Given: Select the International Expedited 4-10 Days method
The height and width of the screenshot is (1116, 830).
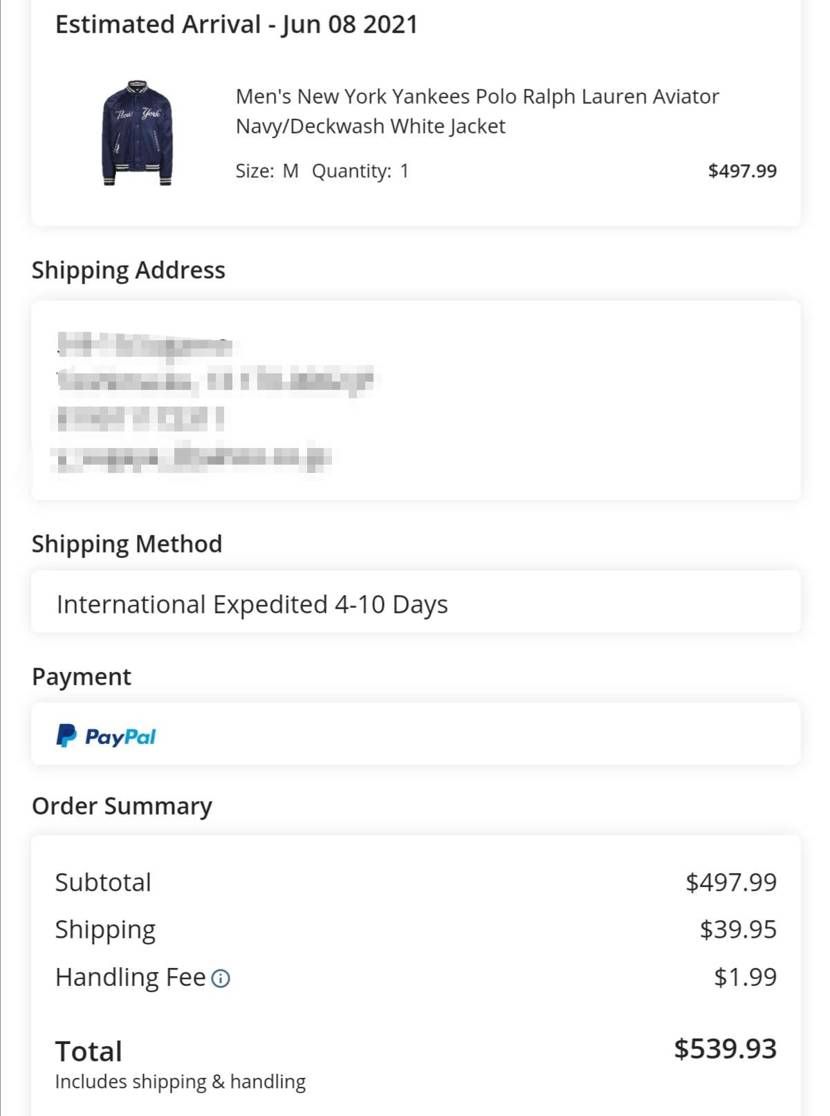Looking at the screenshot, I should 252,604.
